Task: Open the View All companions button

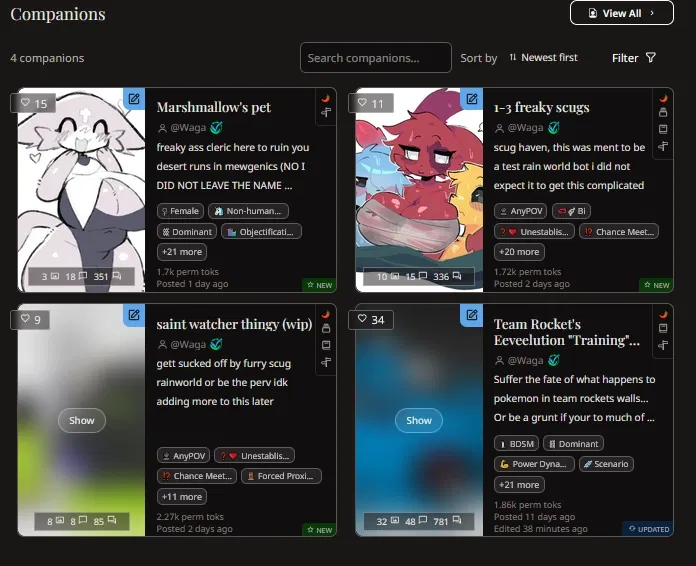Action: pos(621,13)
